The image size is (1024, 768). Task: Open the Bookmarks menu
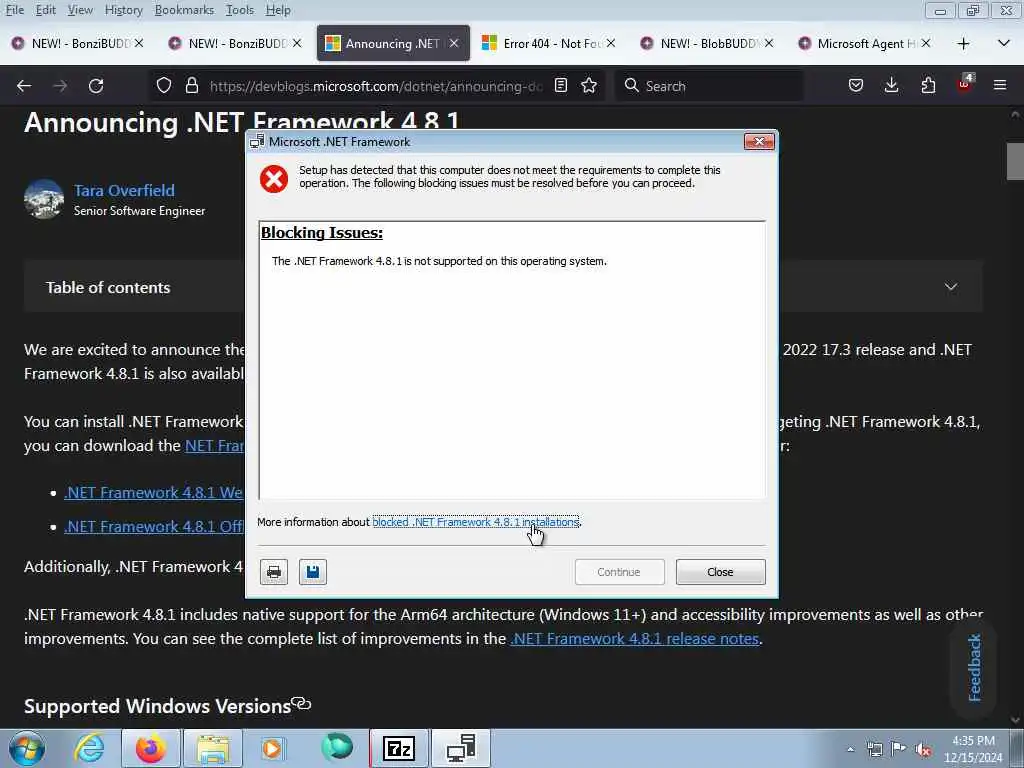click(184, 10)
